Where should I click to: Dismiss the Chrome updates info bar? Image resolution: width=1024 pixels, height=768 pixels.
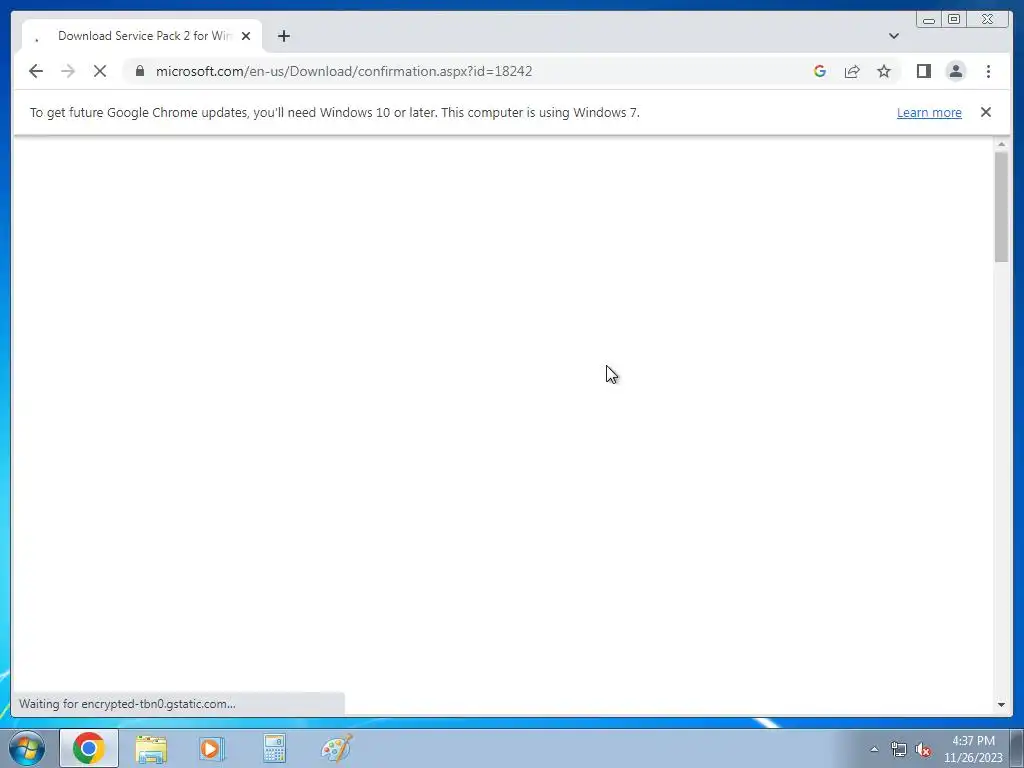pyautogui.click(x=985, y=112)
